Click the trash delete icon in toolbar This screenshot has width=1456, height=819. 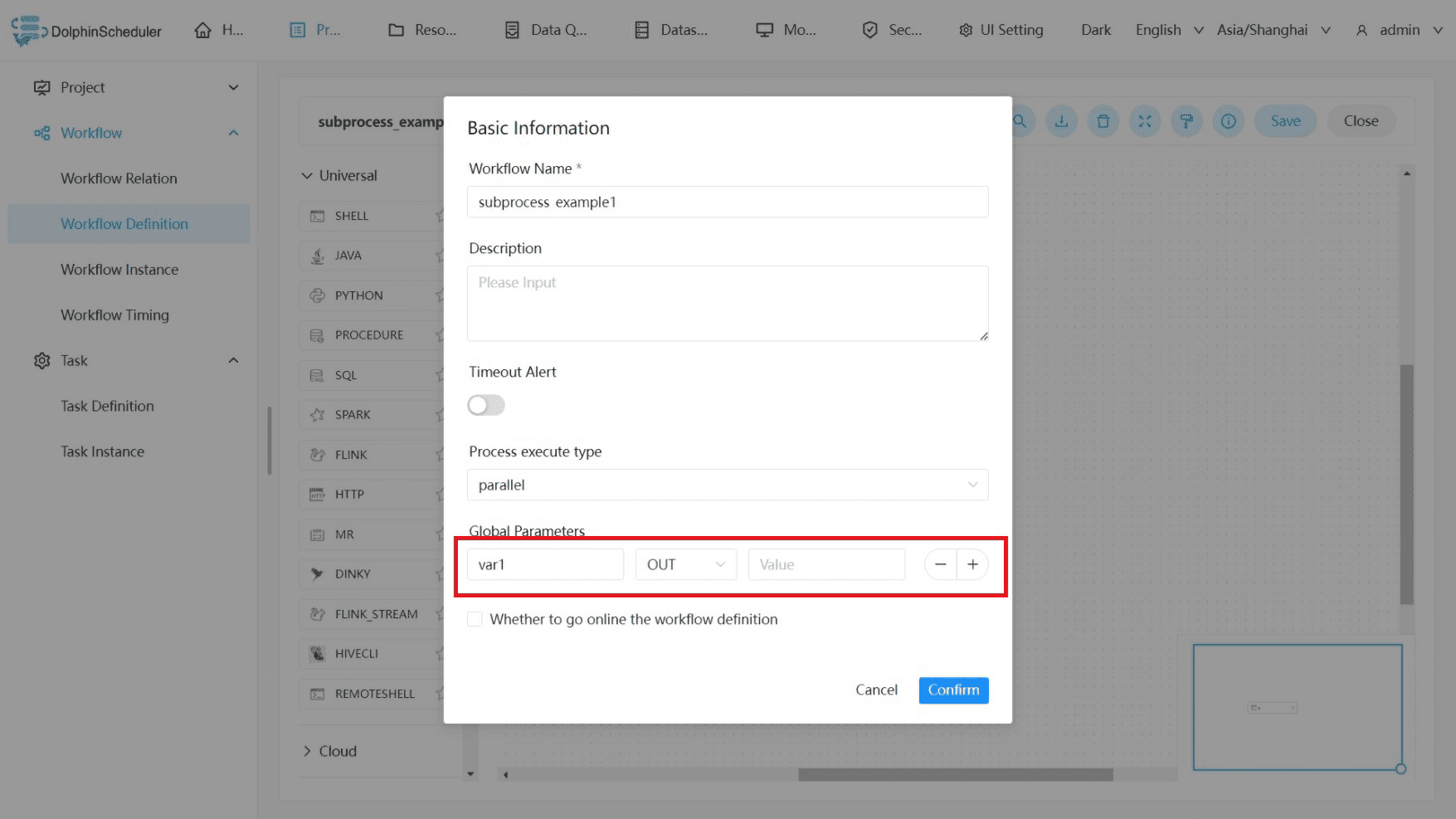[x=1103, y=121]
